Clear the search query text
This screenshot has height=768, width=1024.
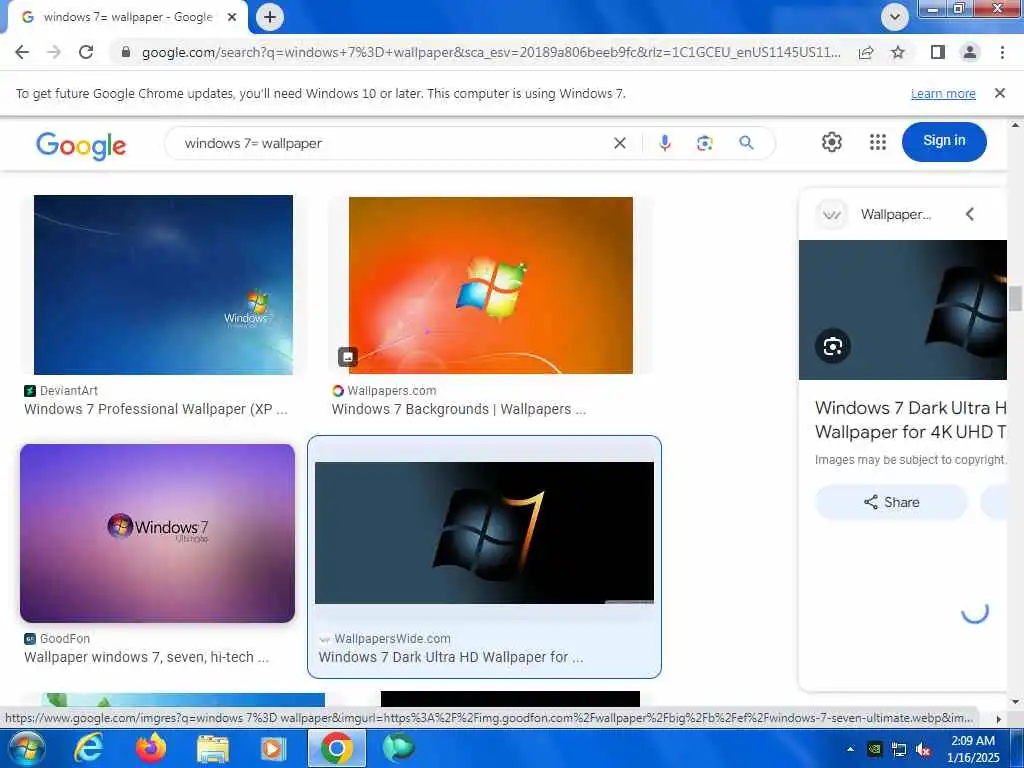[x=620, y=143]
